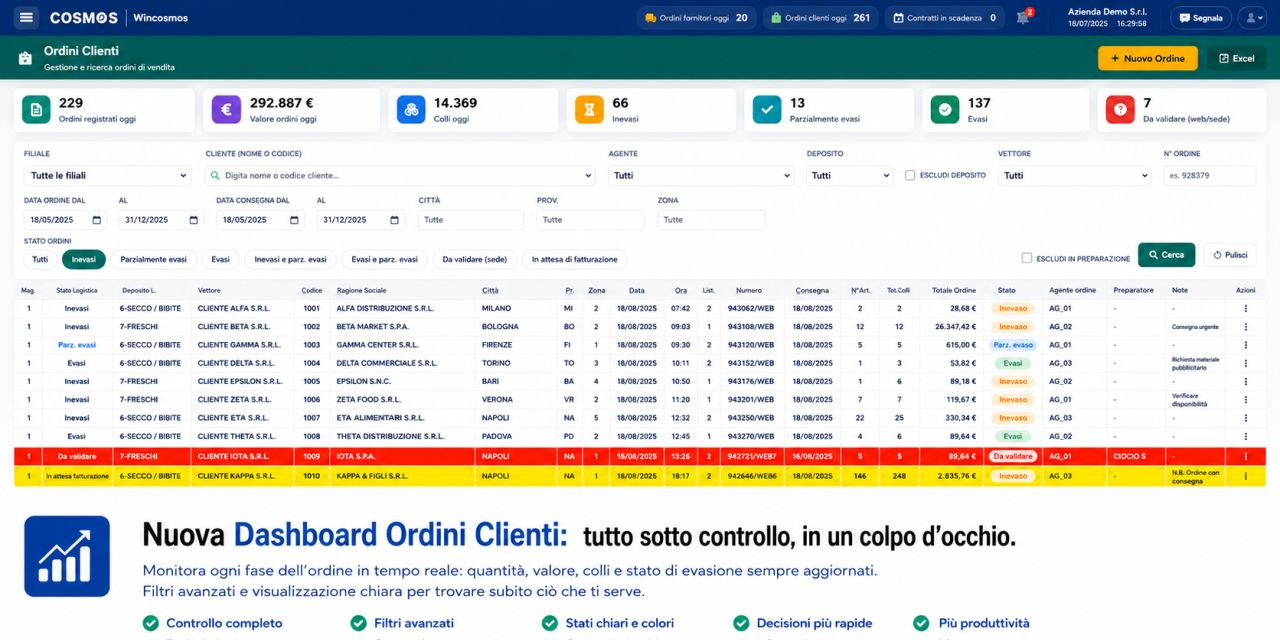
Task: Click the Stato column header
Action: pyautogui.click(x=1007, y=290)
